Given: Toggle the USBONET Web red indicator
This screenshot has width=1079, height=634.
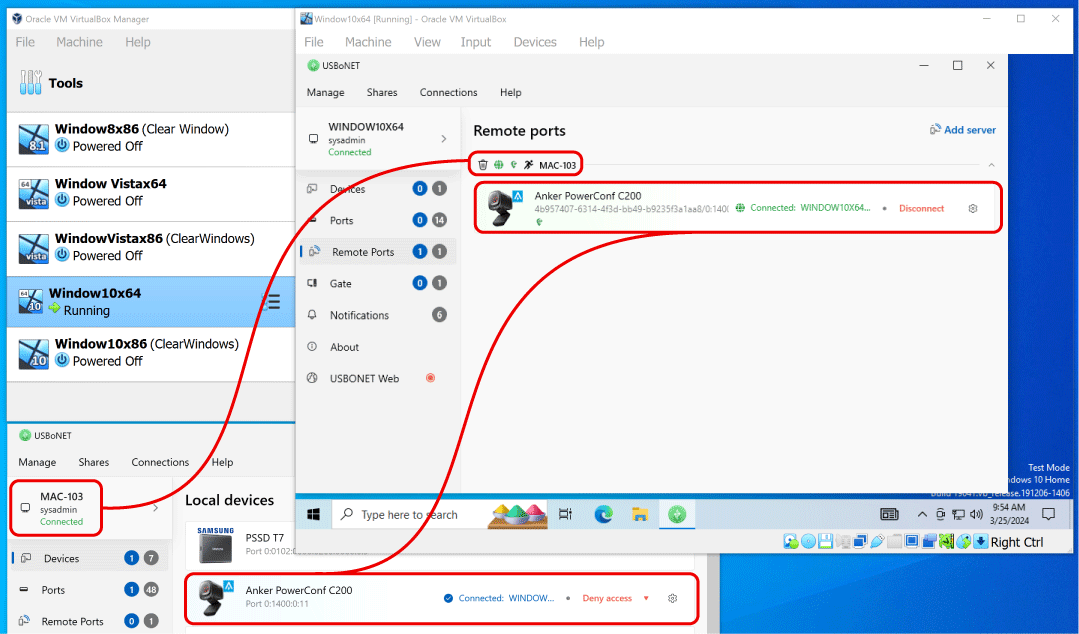Looking at the screenshot, I should [430, 378].
